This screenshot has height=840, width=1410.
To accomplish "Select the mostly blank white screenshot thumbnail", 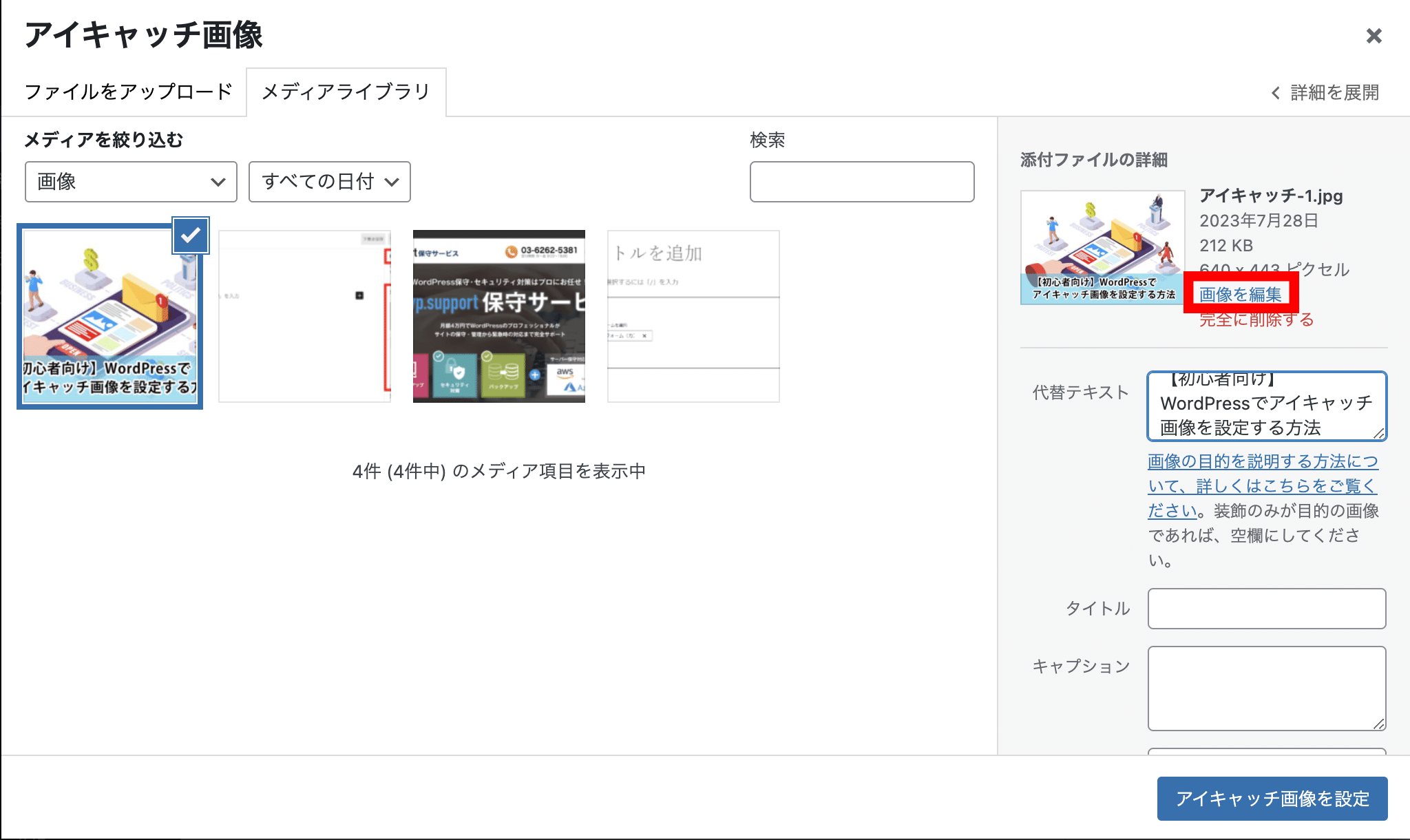I will point(304,317).
